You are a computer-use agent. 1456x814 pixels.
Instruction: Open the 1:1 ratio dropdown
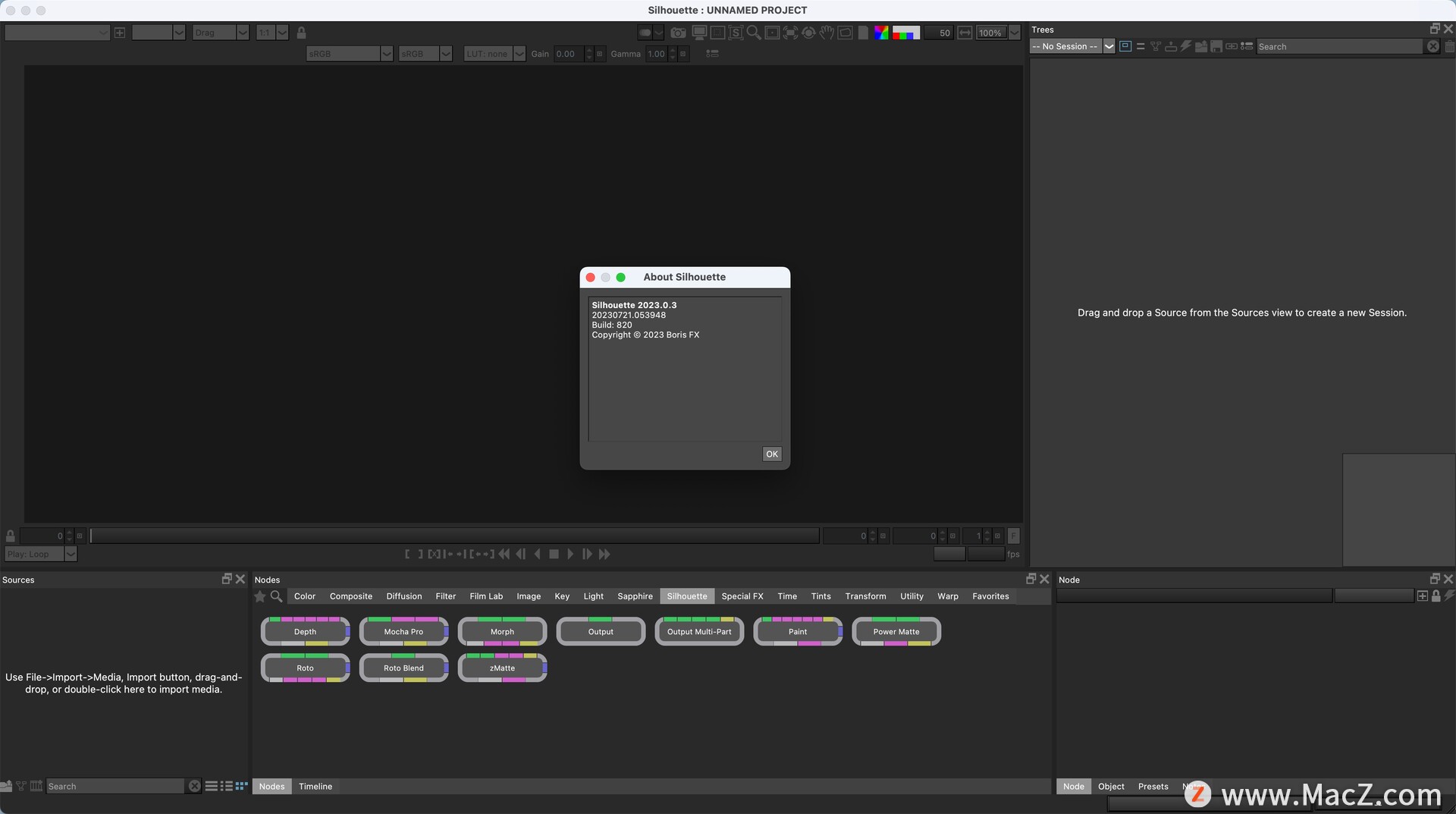(271, 33)
